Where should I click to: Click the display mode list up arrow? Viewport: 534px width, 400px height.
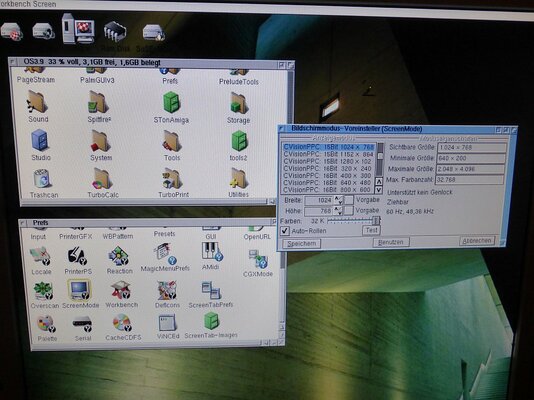[x=379, y=181]
